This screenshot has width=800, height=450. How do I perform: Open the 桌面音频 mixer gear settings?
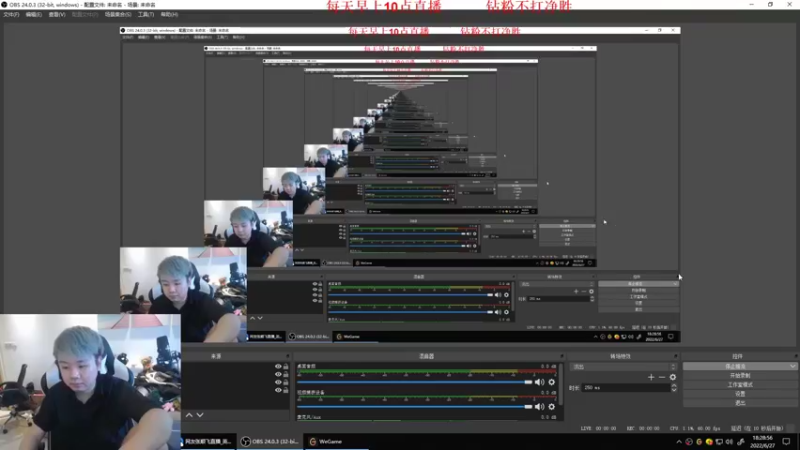[552, 382]
